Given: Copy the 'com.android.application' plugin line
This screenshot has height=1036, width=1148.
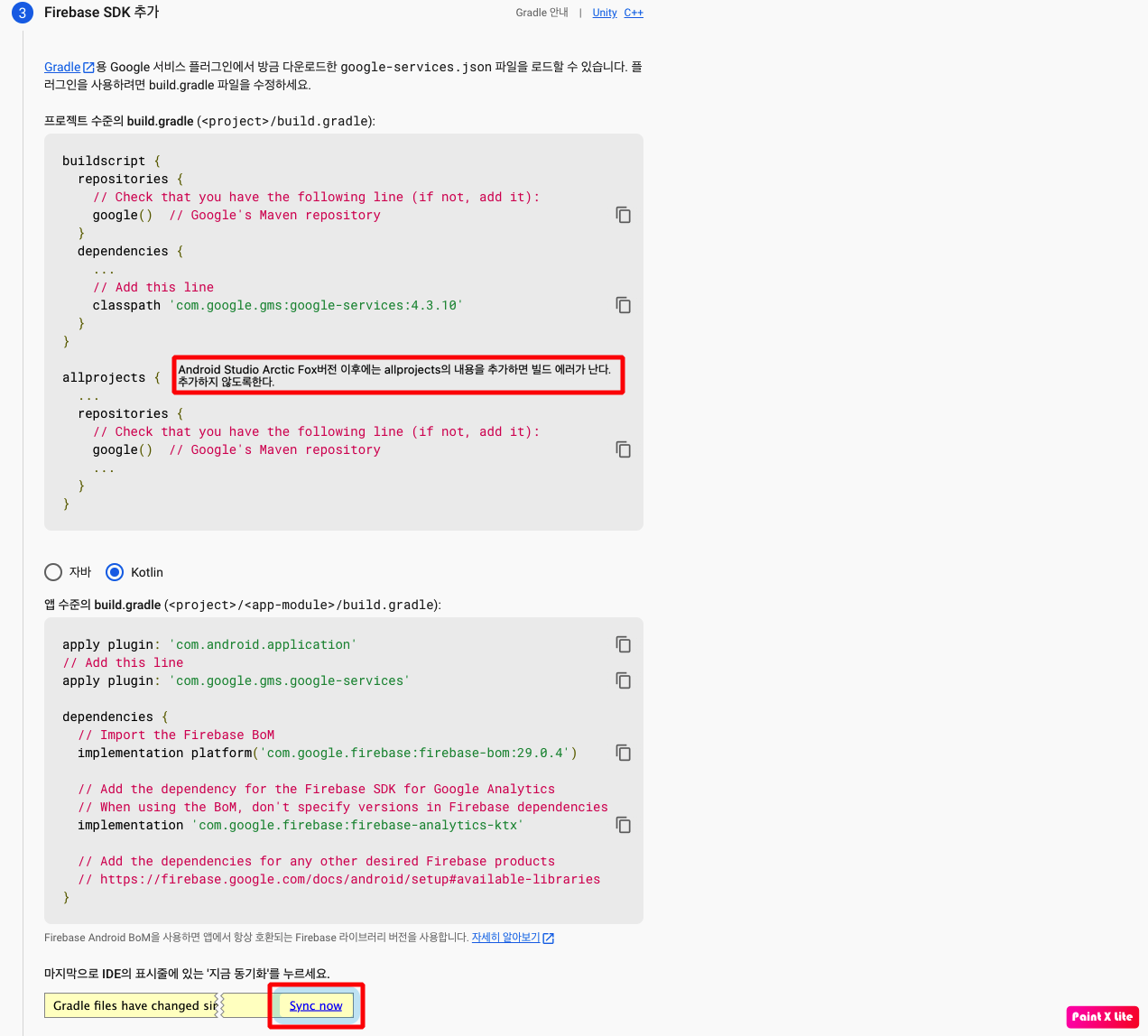Looking at the screenshot, I should (x=623, y=644).
